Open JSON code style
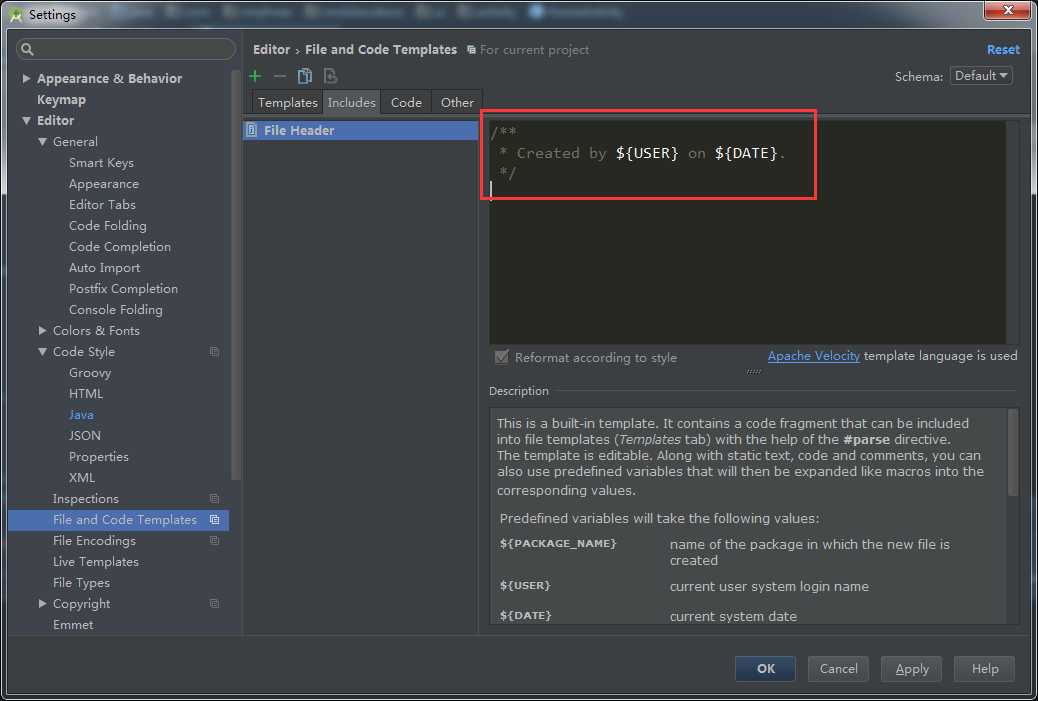 pyautogui.click(x=85, y=436)
